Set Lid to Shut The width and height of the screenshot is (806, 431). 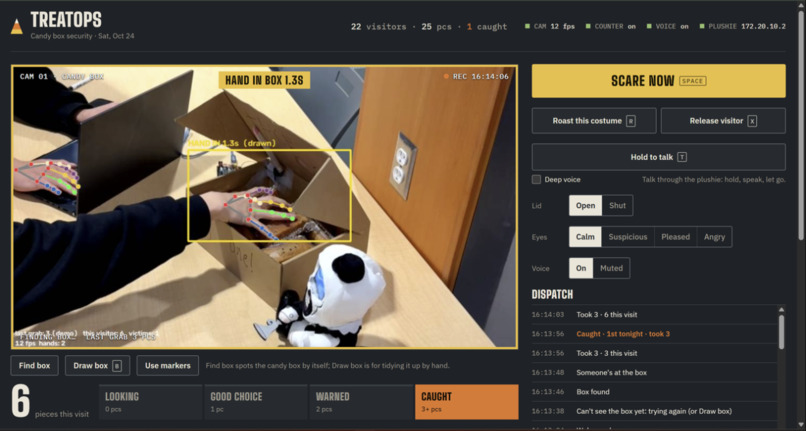[617, 205]
